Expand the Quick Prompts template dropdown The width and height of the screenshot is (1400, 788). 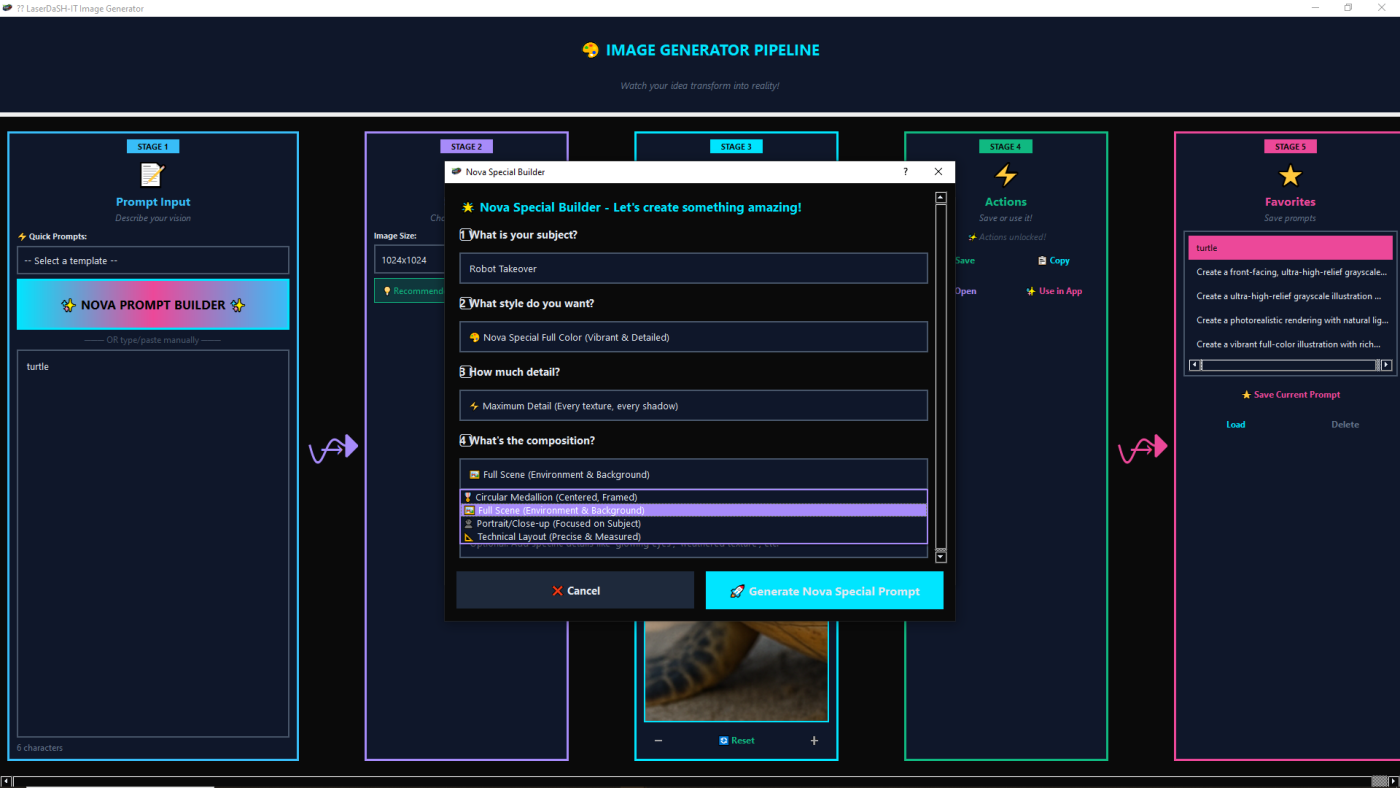coord(153,261)
